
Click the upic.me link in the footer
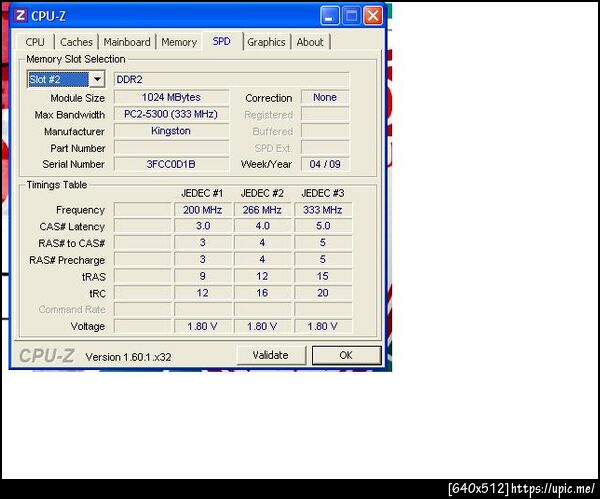[x=553, y=489]
